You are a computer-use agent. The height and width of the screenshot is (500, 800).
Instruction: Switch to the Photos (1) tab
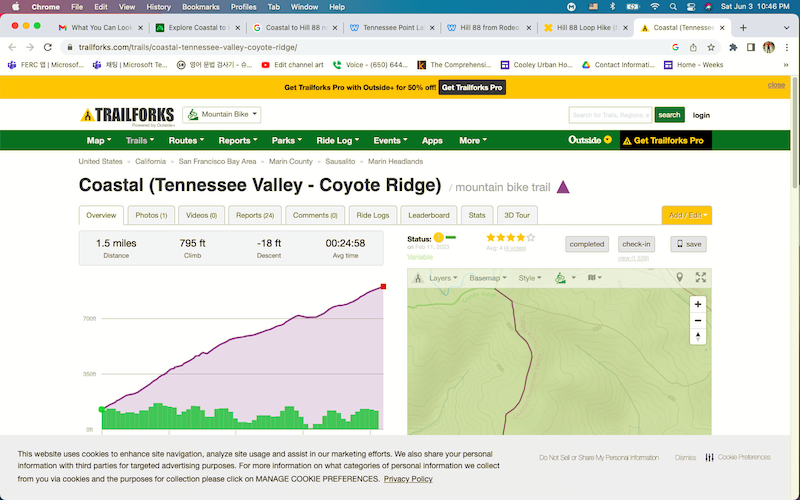pyautogui.click(x=151, y=215)
